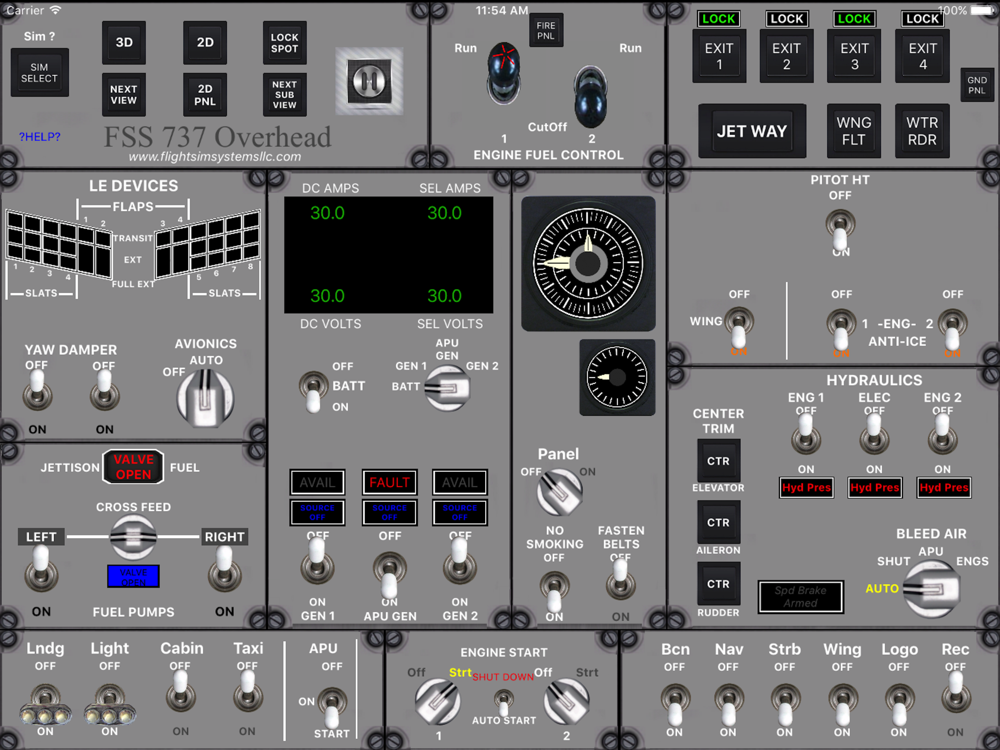
Task: Toggle the BATT switch
Action: [313, 391]
